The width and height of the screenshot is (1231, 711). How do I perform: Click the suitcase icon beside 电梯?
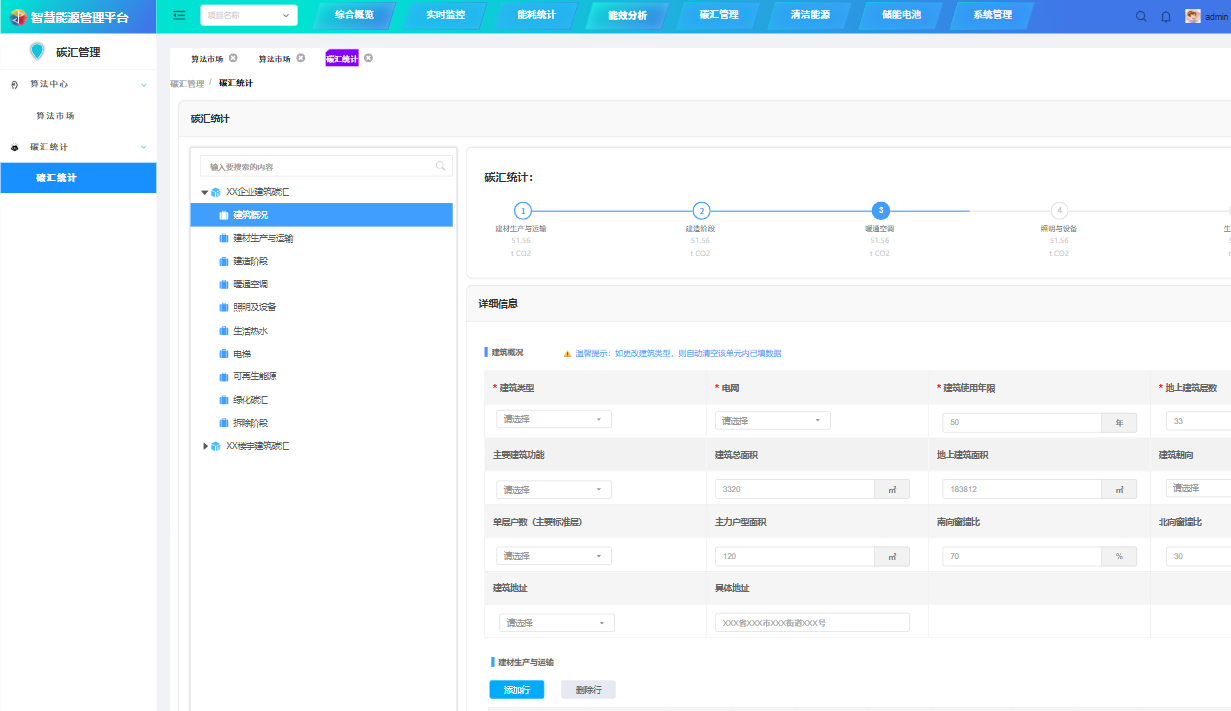224,354
